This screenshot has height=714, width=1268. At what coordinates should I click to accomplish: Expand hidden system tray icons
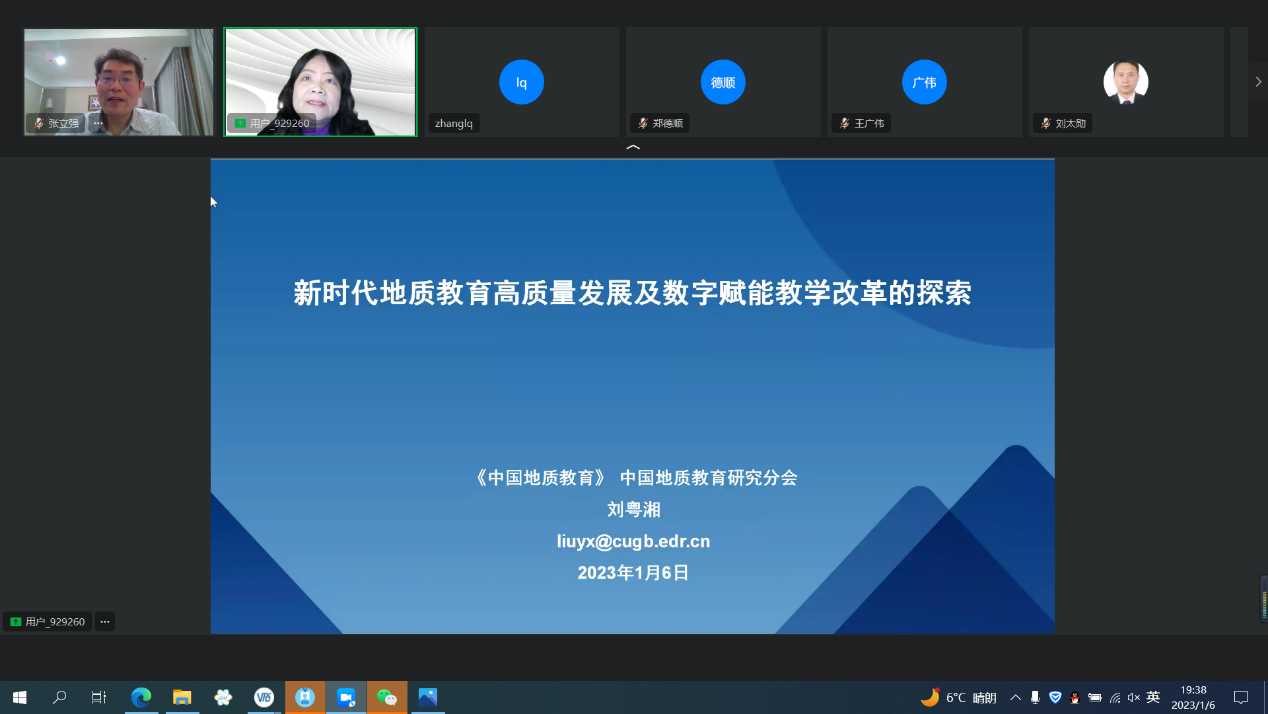1015,697
